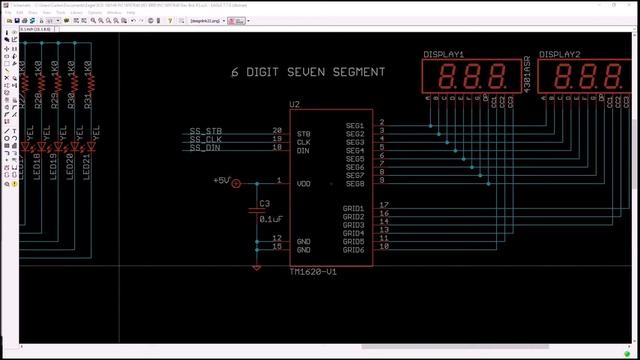Click the DISPLAY1 component label
The height and width of the screenshot is (360, 640).
click(444, 54)
